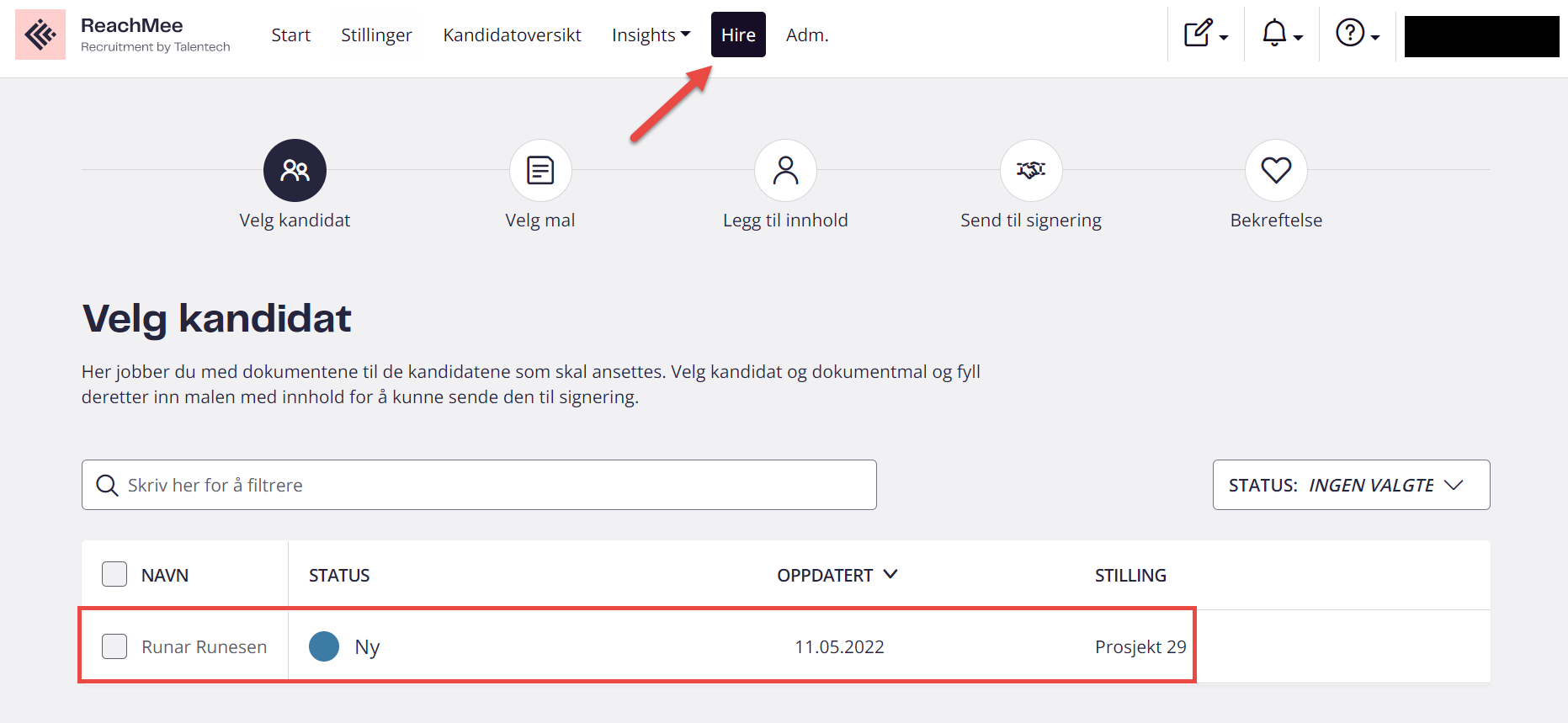1568x723 pixels.
Task: Click the Send til signering handshake icon
Action: click(x=1031, y=170)
